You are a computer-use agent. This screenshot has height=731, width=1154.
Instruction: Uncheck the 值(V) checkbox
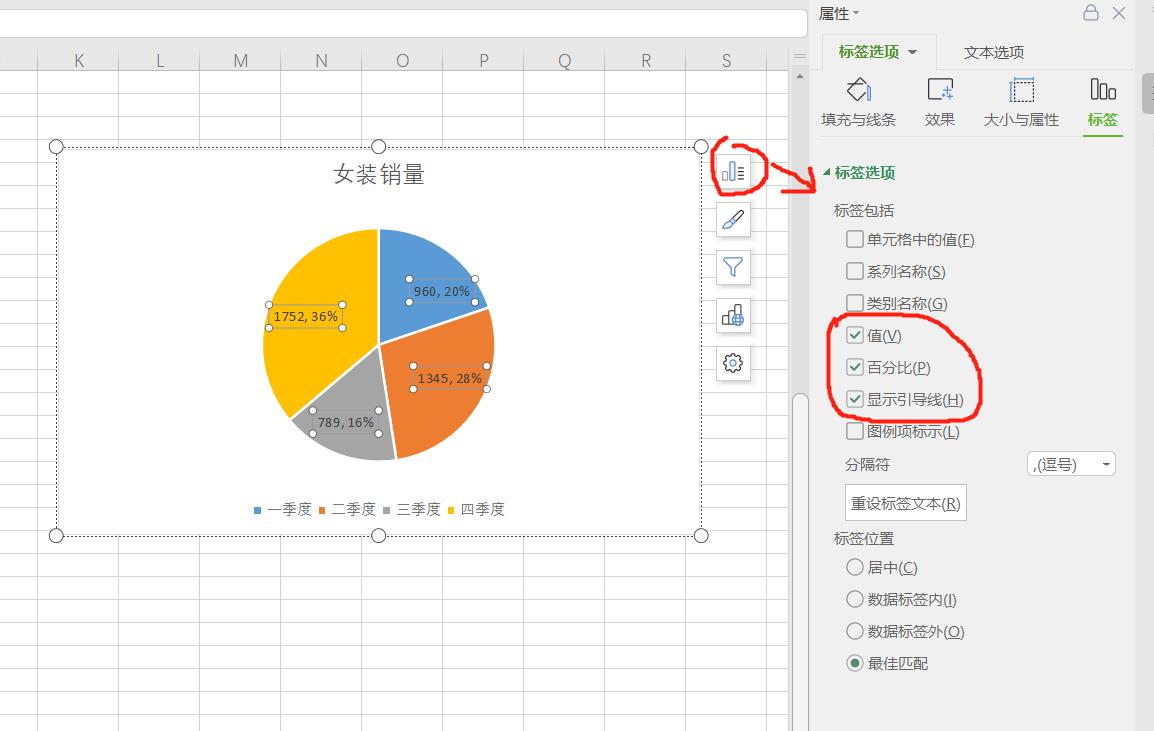point(854,336)
